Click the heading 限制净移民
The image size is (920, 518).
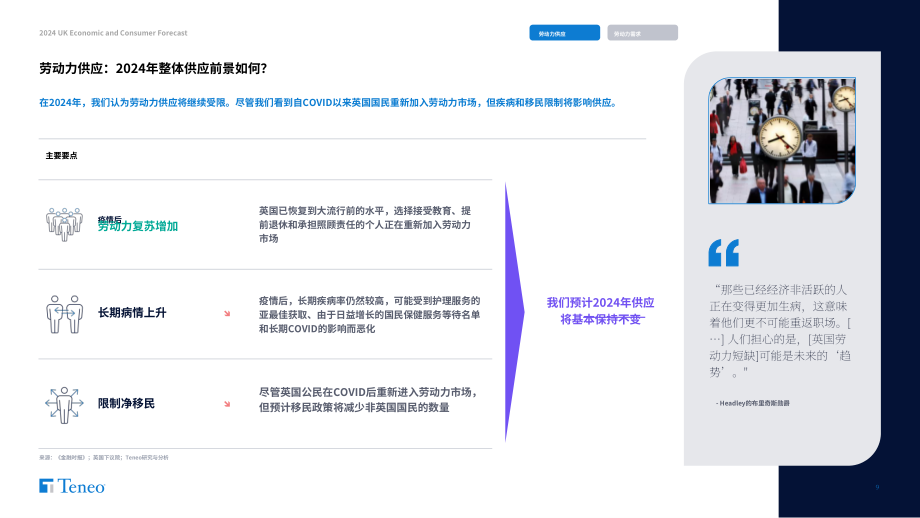126,404
